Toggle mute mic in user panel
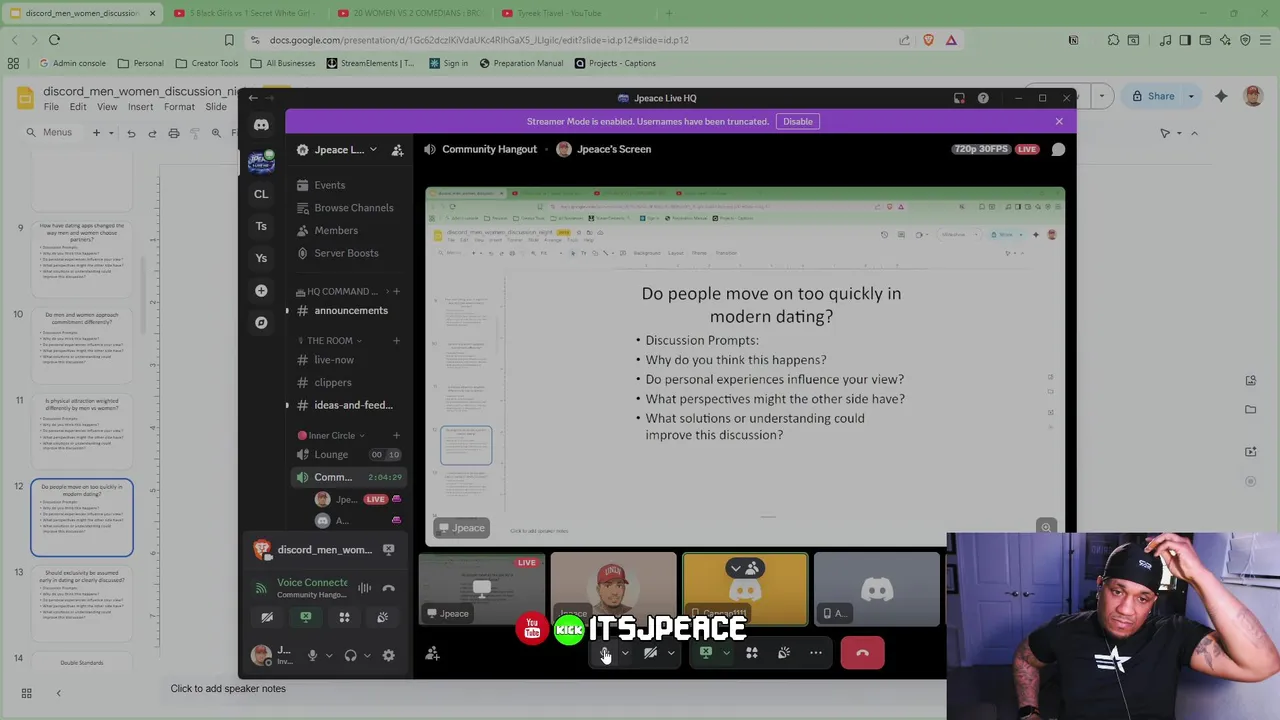Screen dimensions: 1280x720 pyautogui.click(x=312, y=655)
